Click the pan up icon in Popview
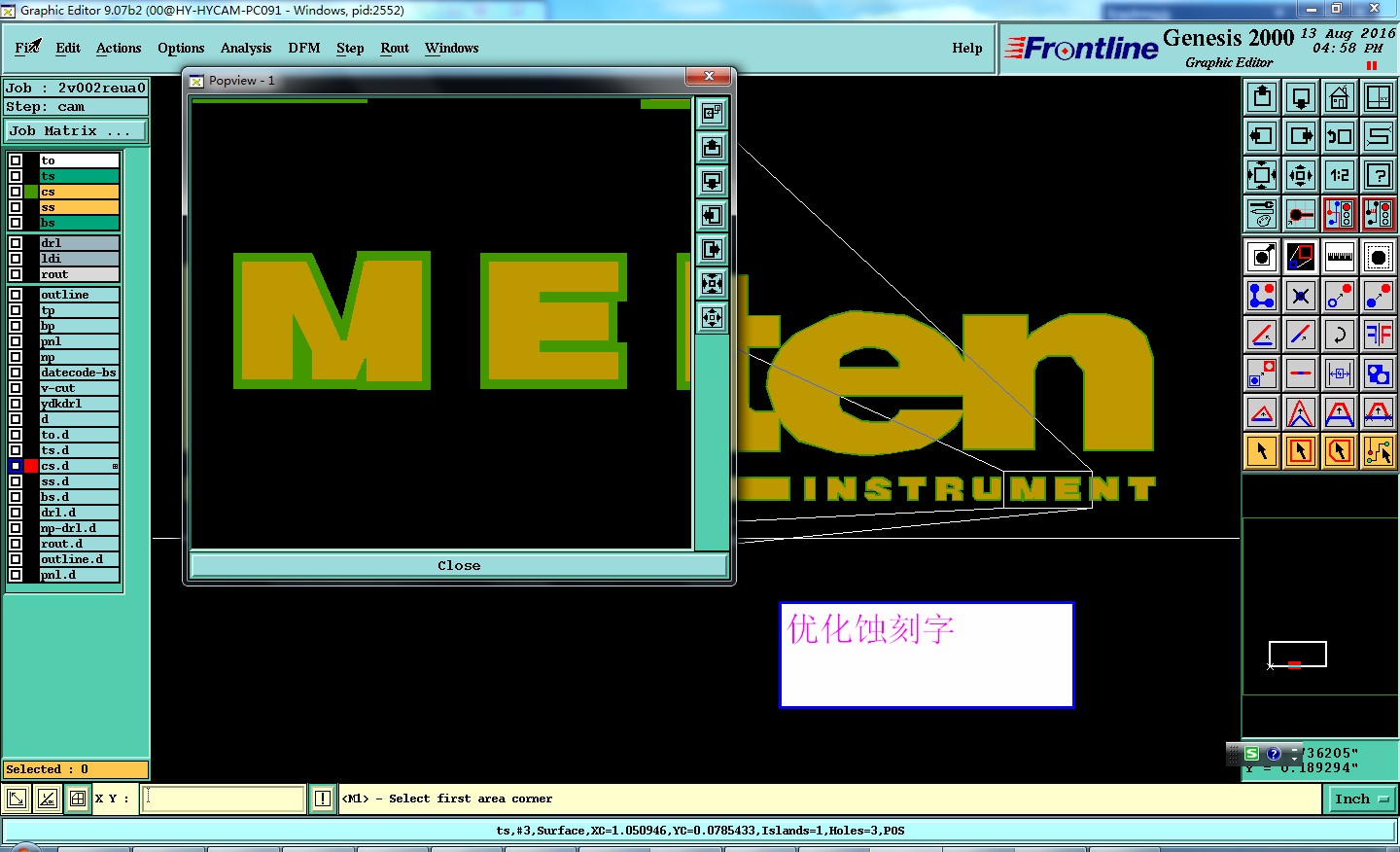Screen dimensions: 1400x852 point(713,148)
